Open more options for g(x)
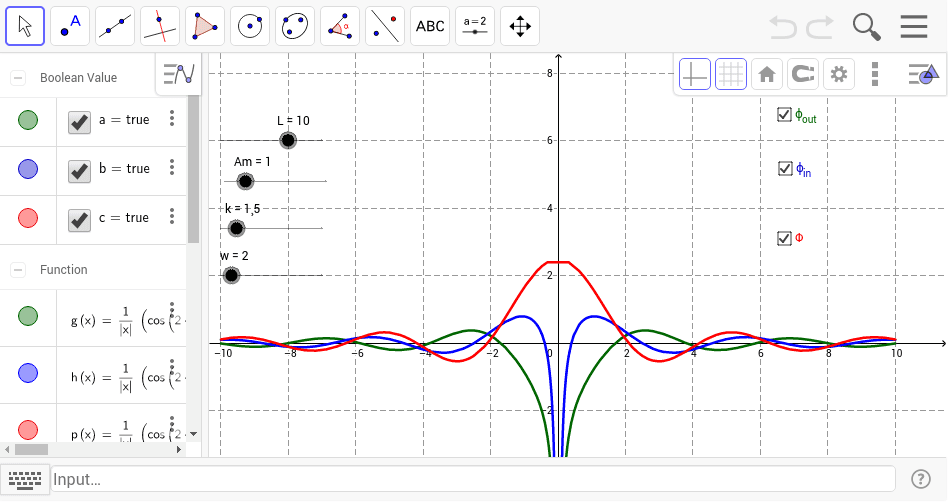Image resolution: width=948 pixels, height=502 pixels. [x=172, y=310]
